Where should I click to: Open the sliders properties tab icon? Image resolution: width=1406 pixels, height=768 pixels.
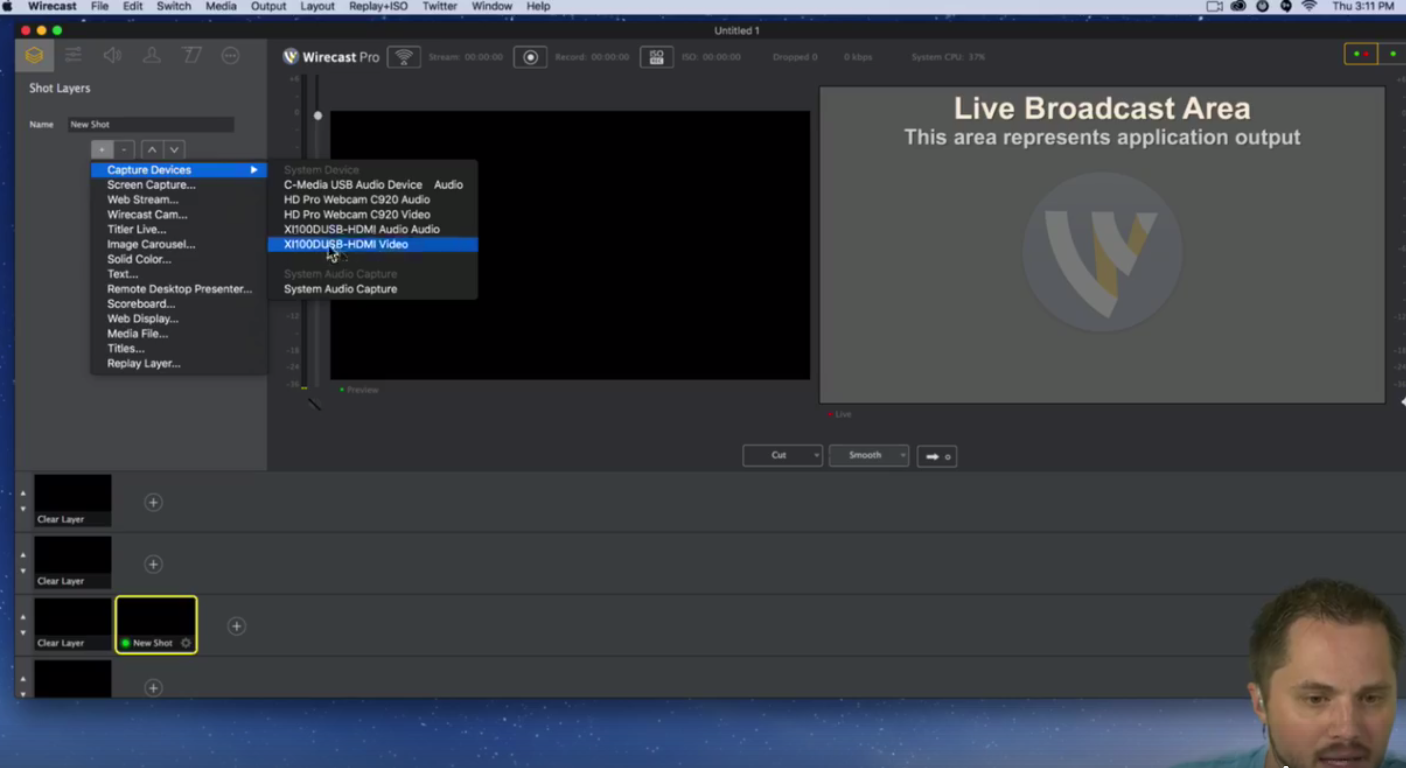[x=73, y=56]
